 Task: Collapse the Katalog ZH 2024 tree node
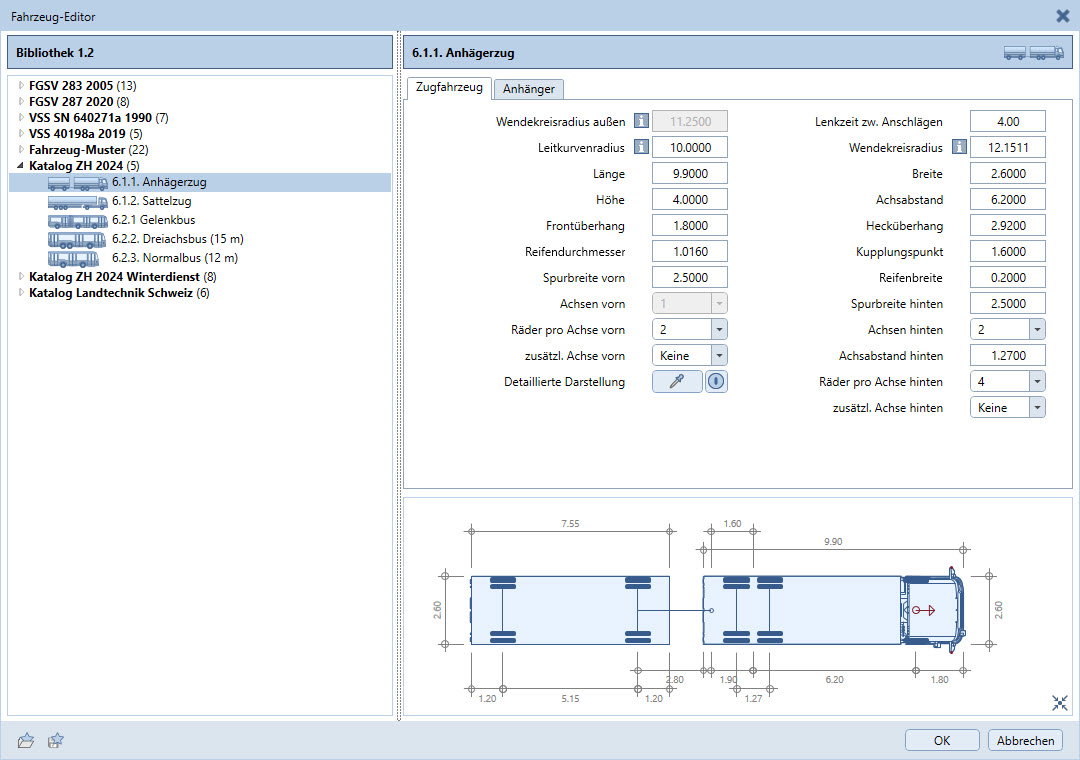(21, 165)
